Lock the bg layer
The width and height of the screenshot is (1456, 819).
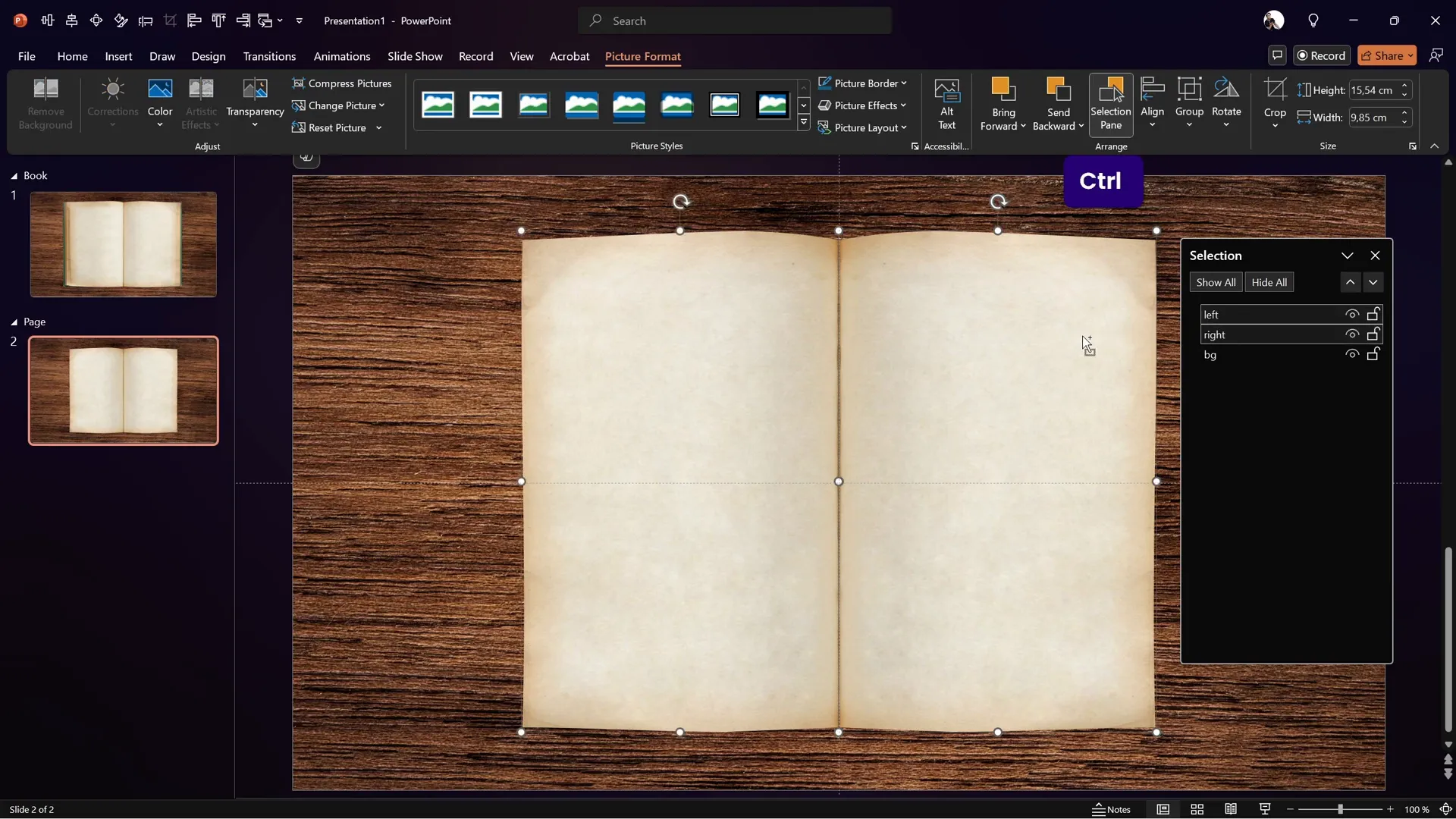point(1373,354)
